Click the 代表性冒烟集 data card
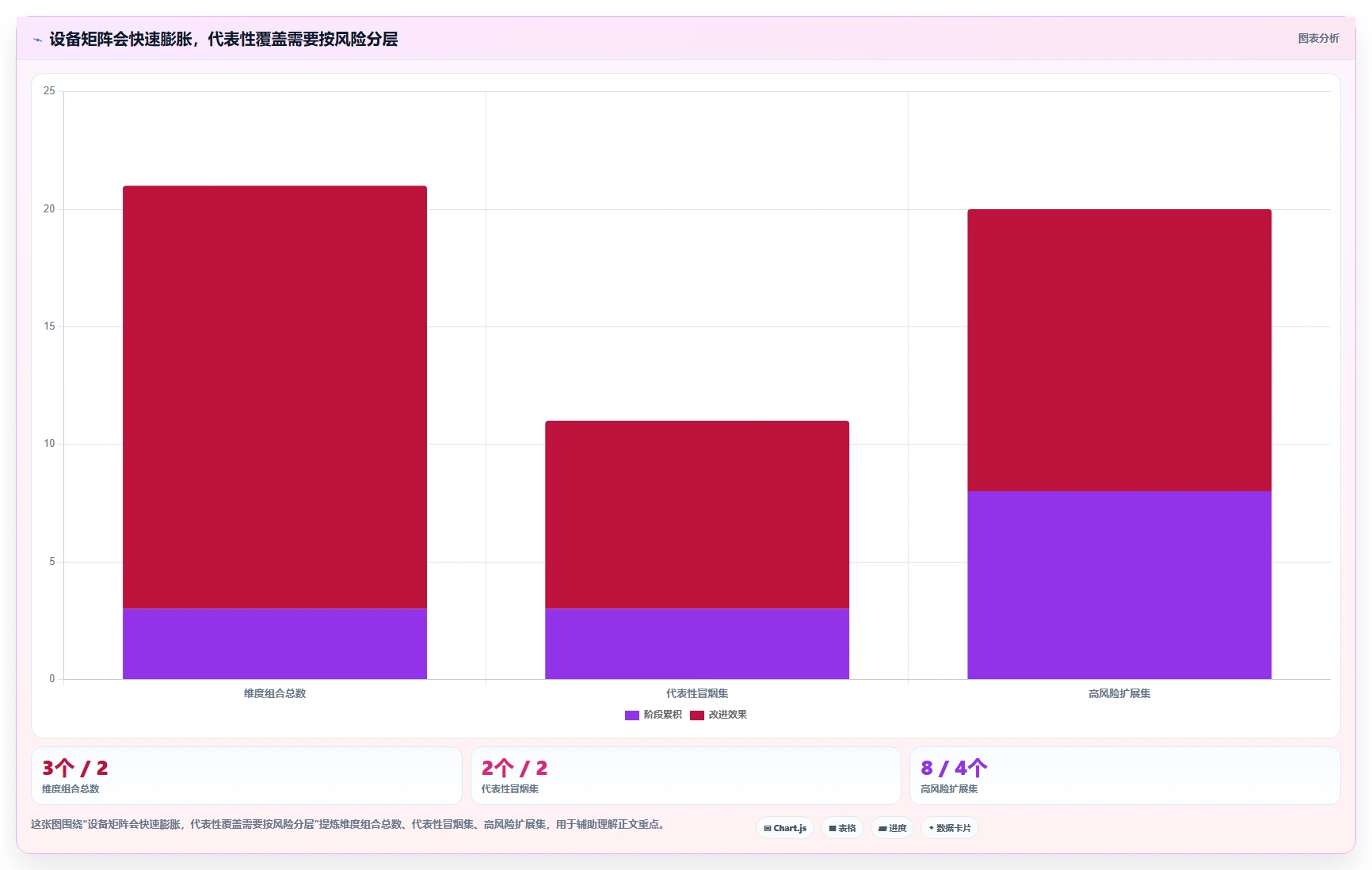This screenshot has width=1372, height=870. click(x=686, y=776)
